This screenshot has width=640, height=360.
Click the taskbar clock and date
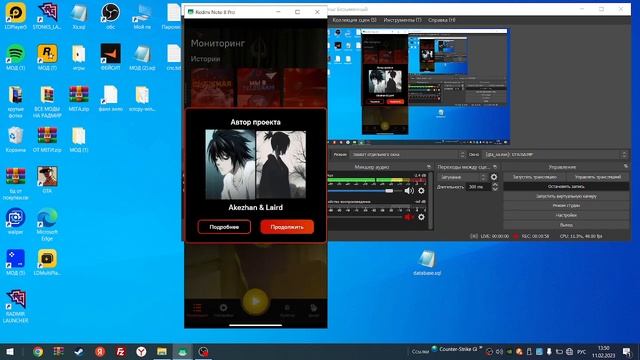(603, 351)
